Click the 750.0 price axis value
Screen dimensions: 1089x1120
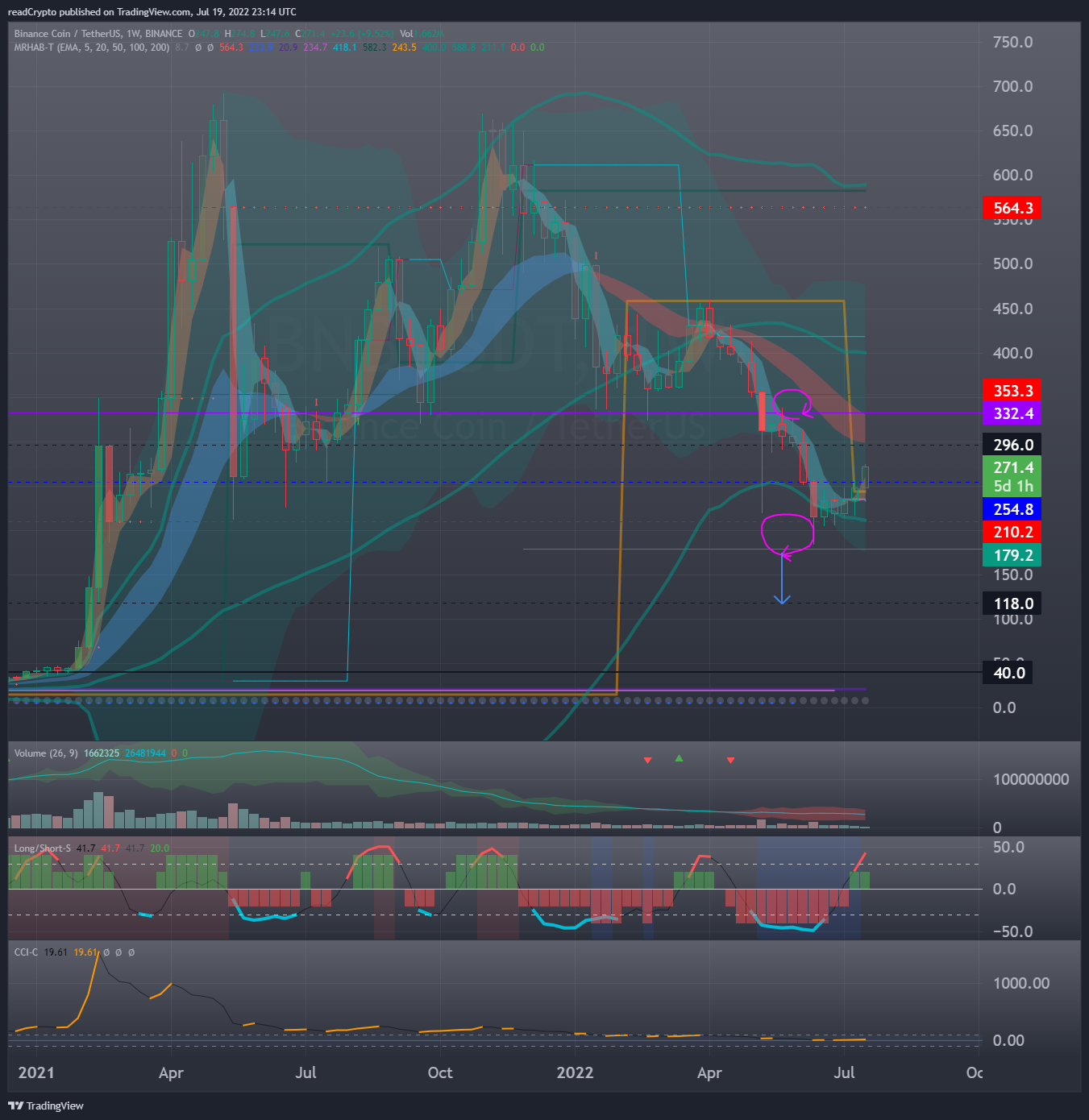[x=1012, y=42]
